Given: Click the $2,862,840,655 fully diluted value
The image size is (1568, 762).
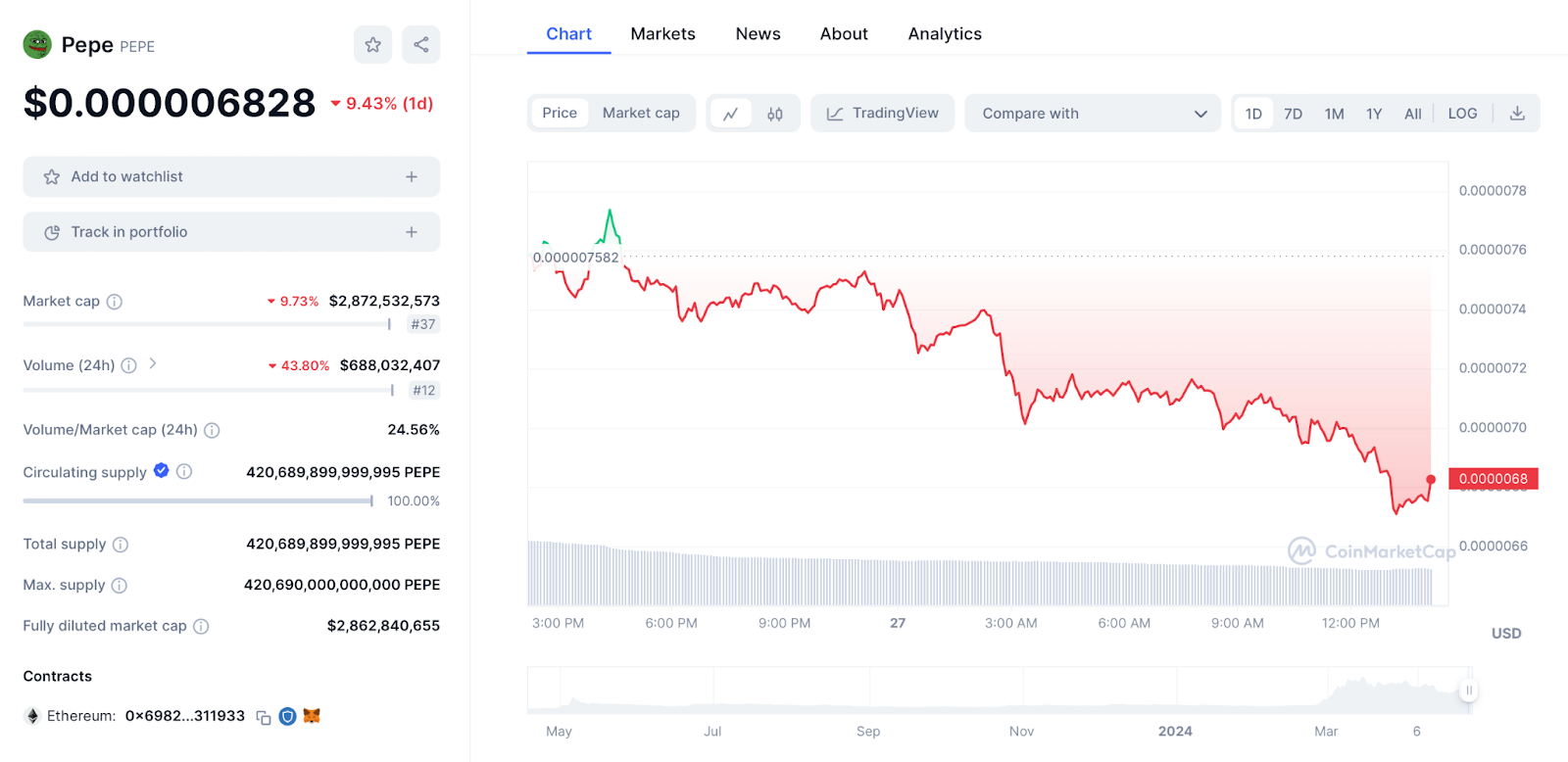Looking at the screenshot, I should click(x=383, y=626).
